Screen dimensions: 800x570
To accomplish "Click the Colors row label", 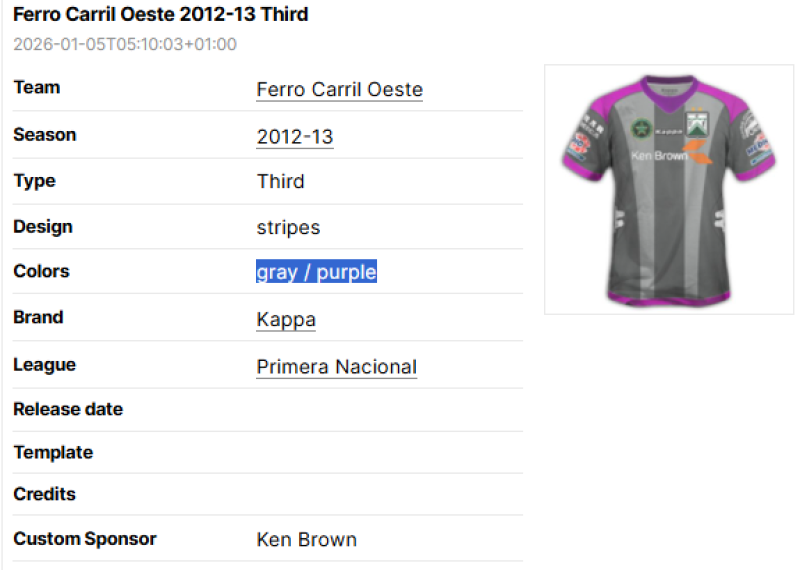I will [x=41, y=271].
